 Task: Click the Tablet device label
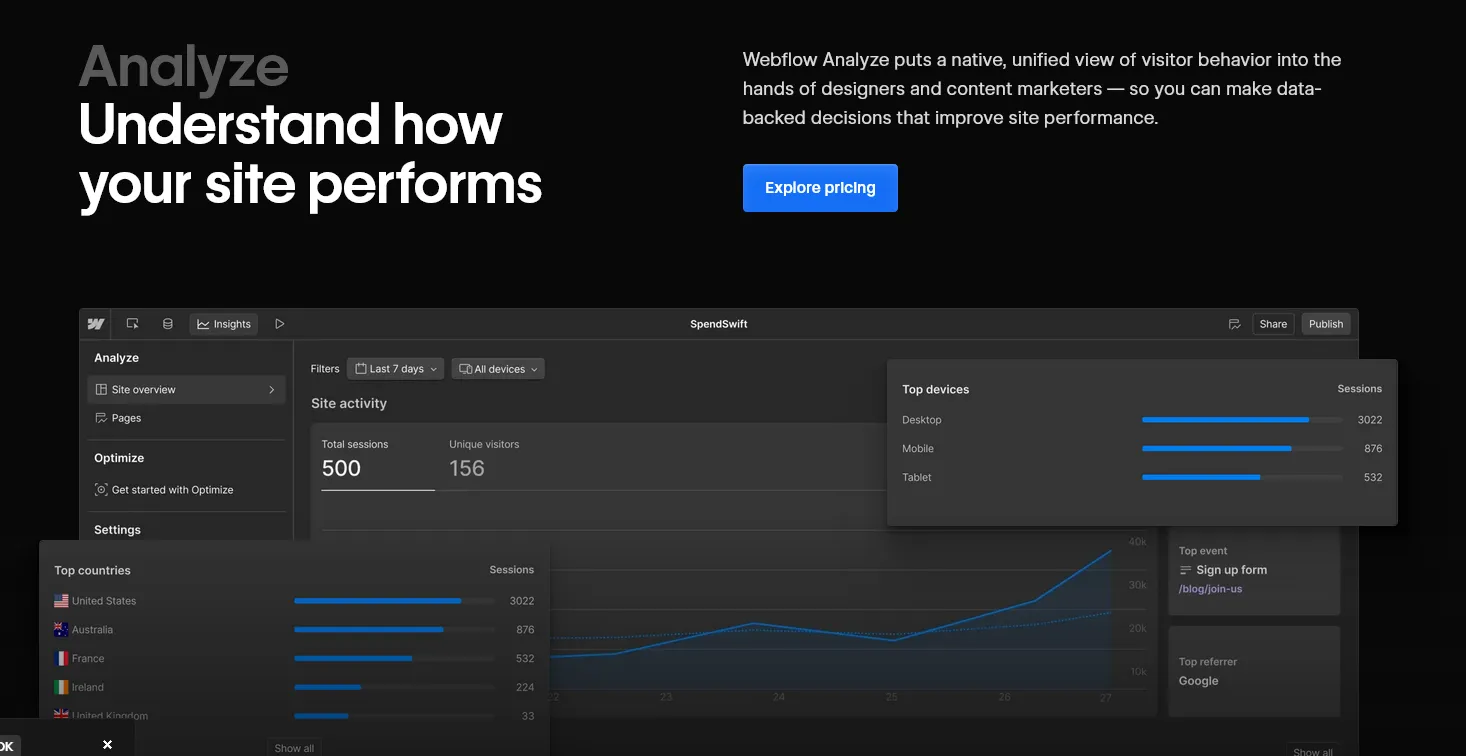coord(917,477)
